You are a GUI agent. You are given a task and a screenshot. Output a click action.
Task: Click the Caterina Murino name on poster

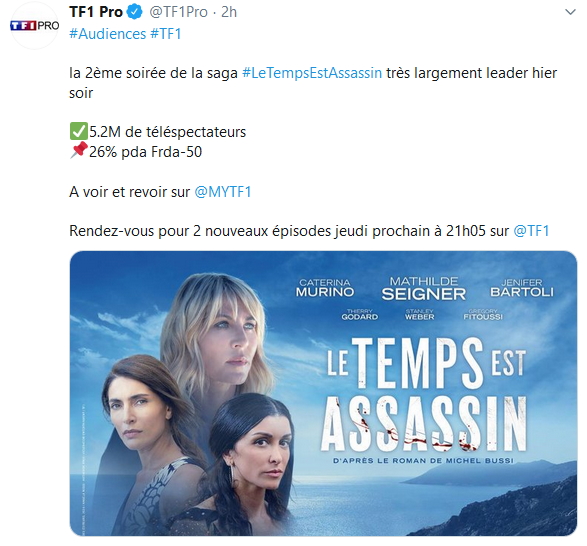coord(325,288)
